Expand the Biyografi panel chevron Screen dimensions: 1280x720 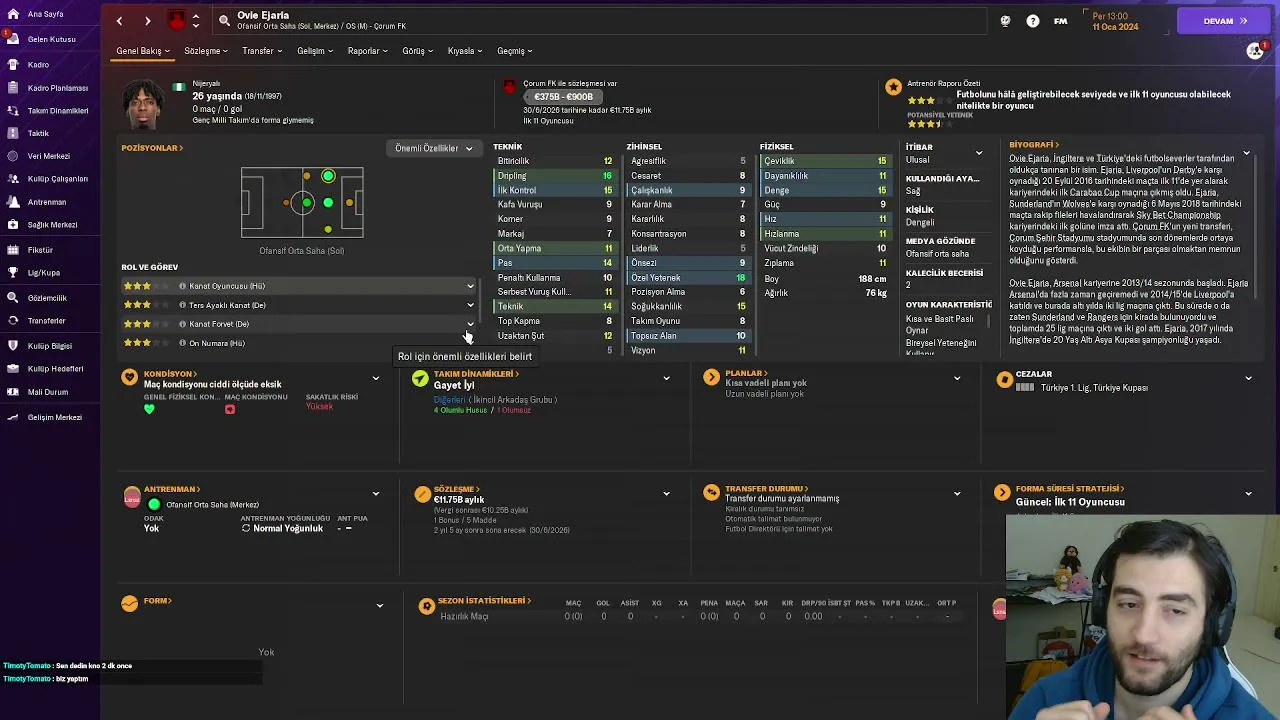coord(1246,153)
